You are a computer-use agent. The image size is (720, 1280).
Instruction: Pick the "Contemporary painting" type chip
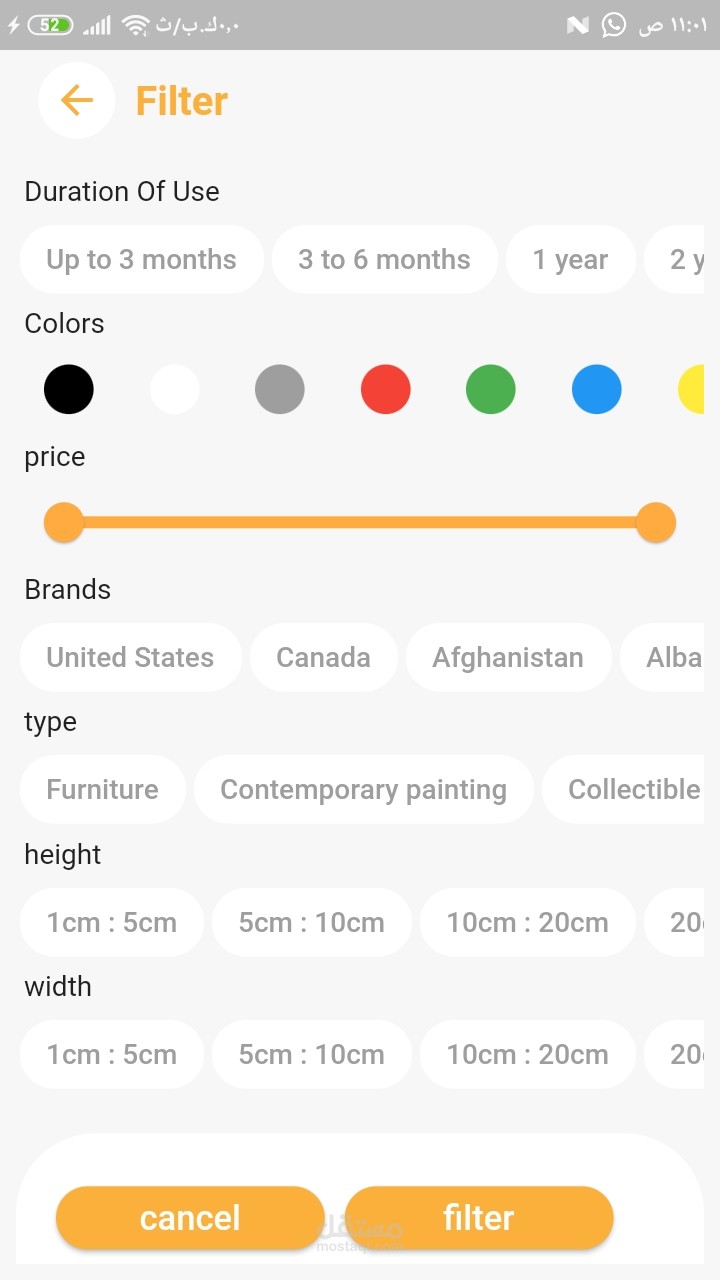363,790
